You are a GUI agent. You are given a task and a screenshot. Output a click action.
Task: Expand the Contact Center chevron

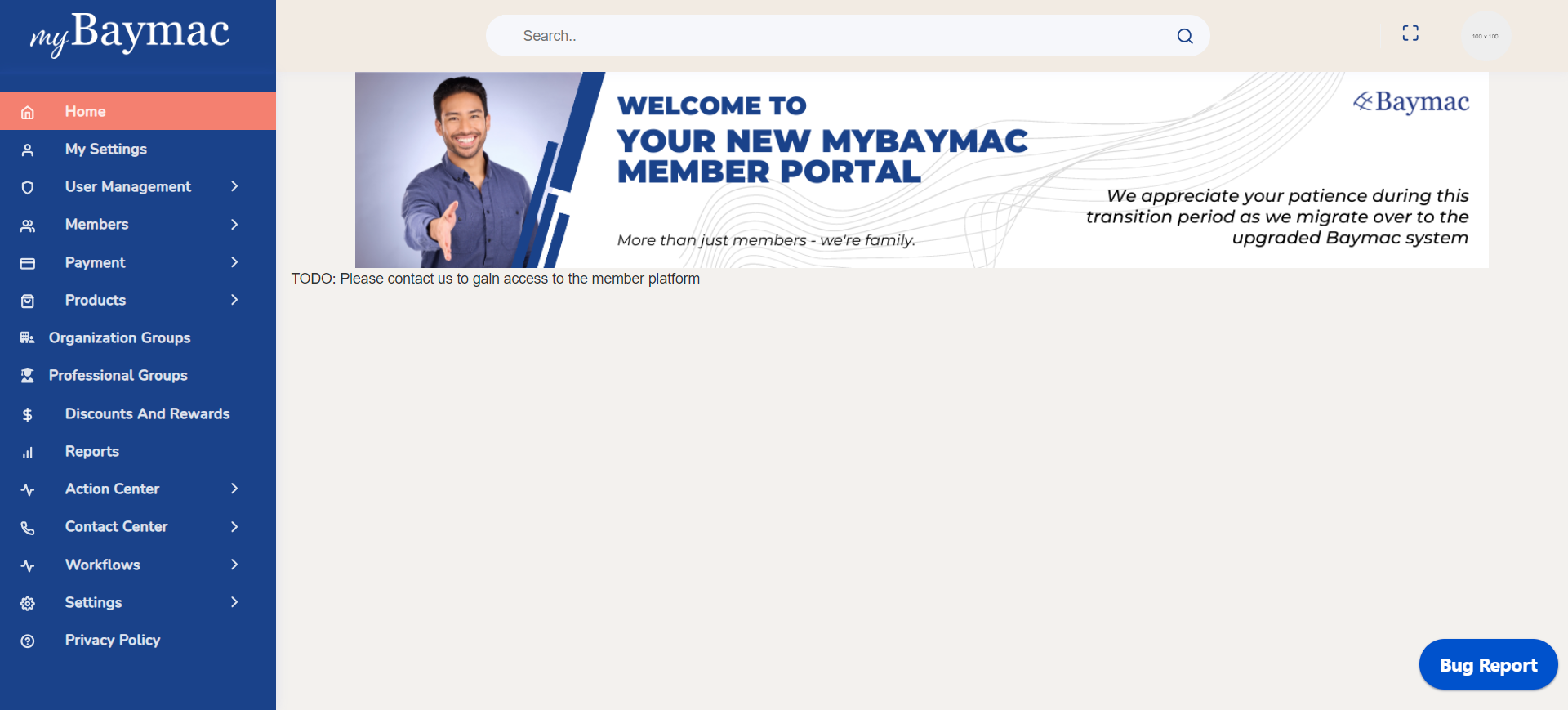(x=234, y=526)
